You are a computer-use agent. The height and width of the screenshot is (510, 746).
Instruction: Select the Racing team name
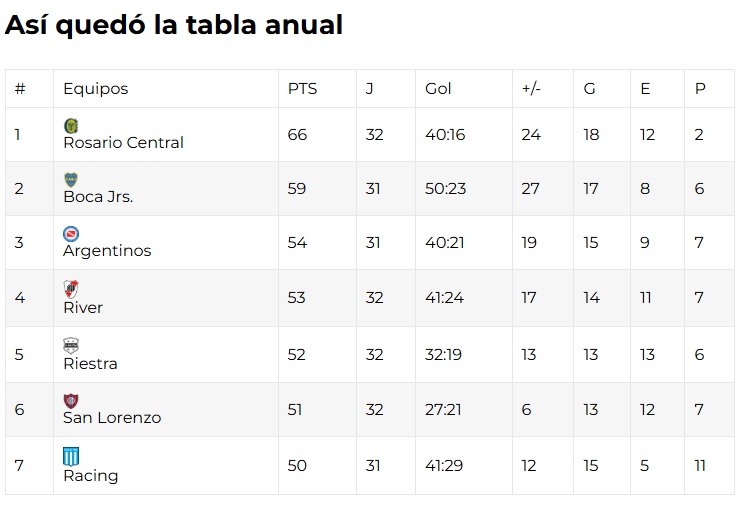pos(90,476)
